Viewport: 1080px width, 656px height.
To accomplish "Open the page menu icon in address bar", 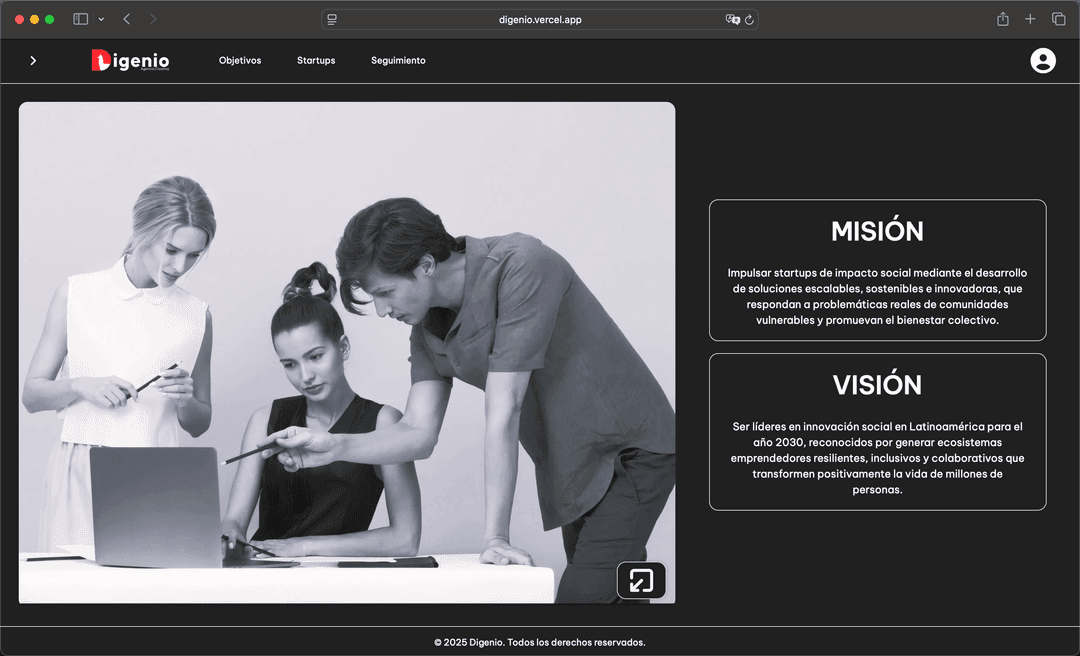I will tap(333, 19).
